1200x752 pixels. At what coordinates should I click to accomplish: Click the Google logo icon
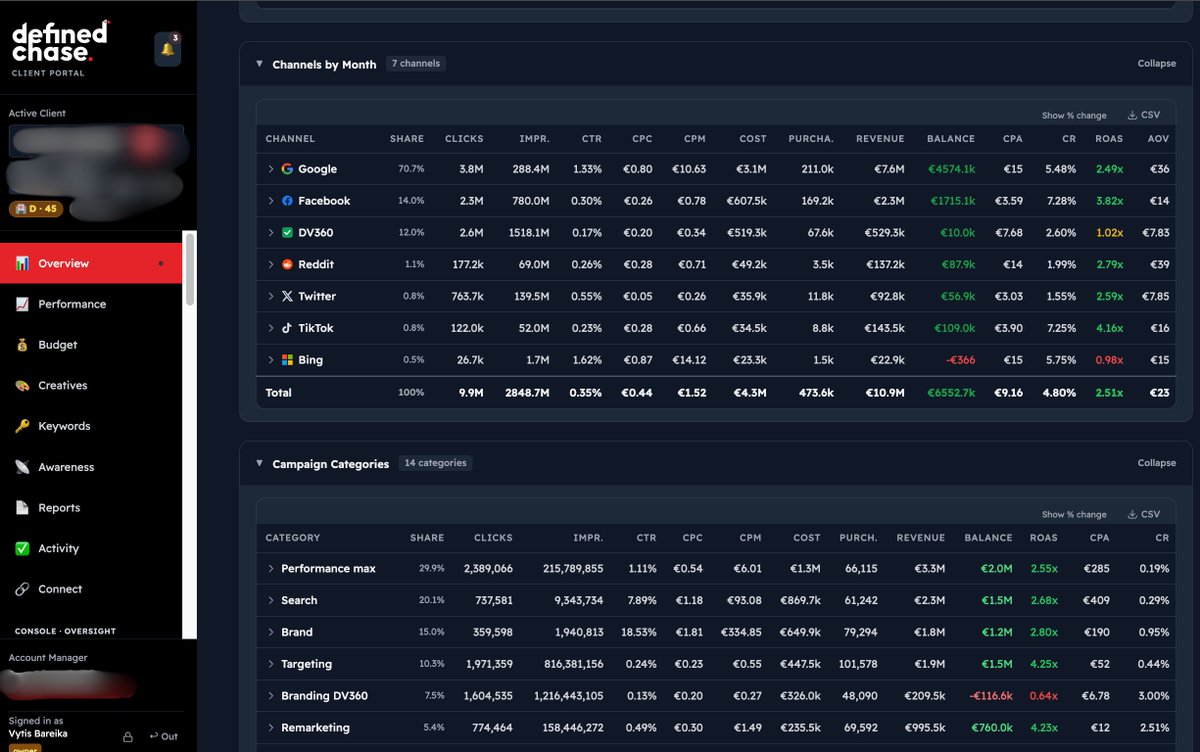[x=287, y=169]
